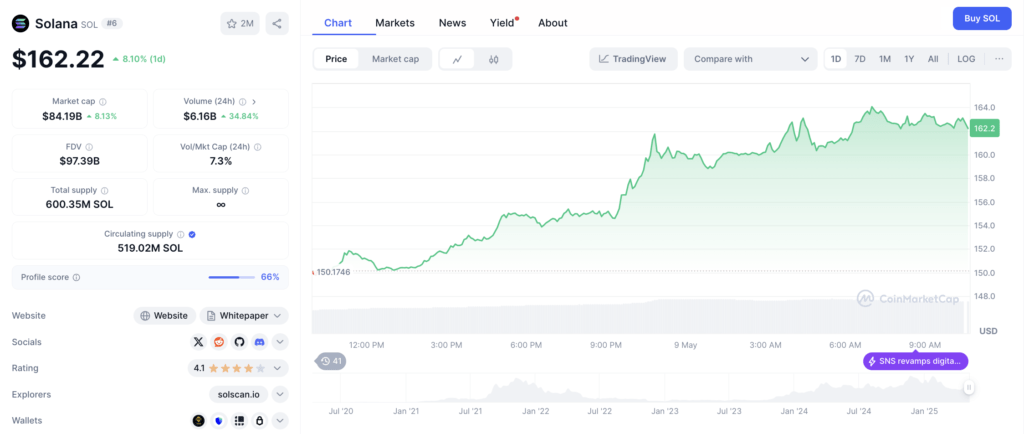The height and width of the screenshot is (434, 1024).
Task: Set chart range to 7D
Action: tap(860, 59)
